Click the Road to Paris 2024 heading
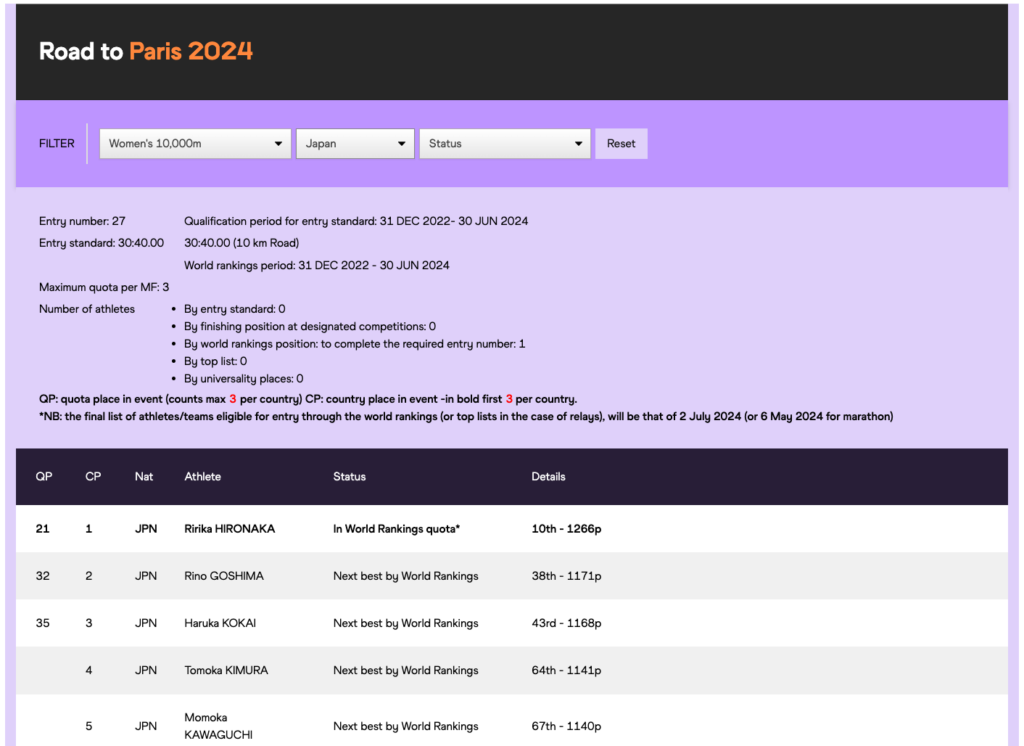The image size is (1024, 746). [146, 51]
